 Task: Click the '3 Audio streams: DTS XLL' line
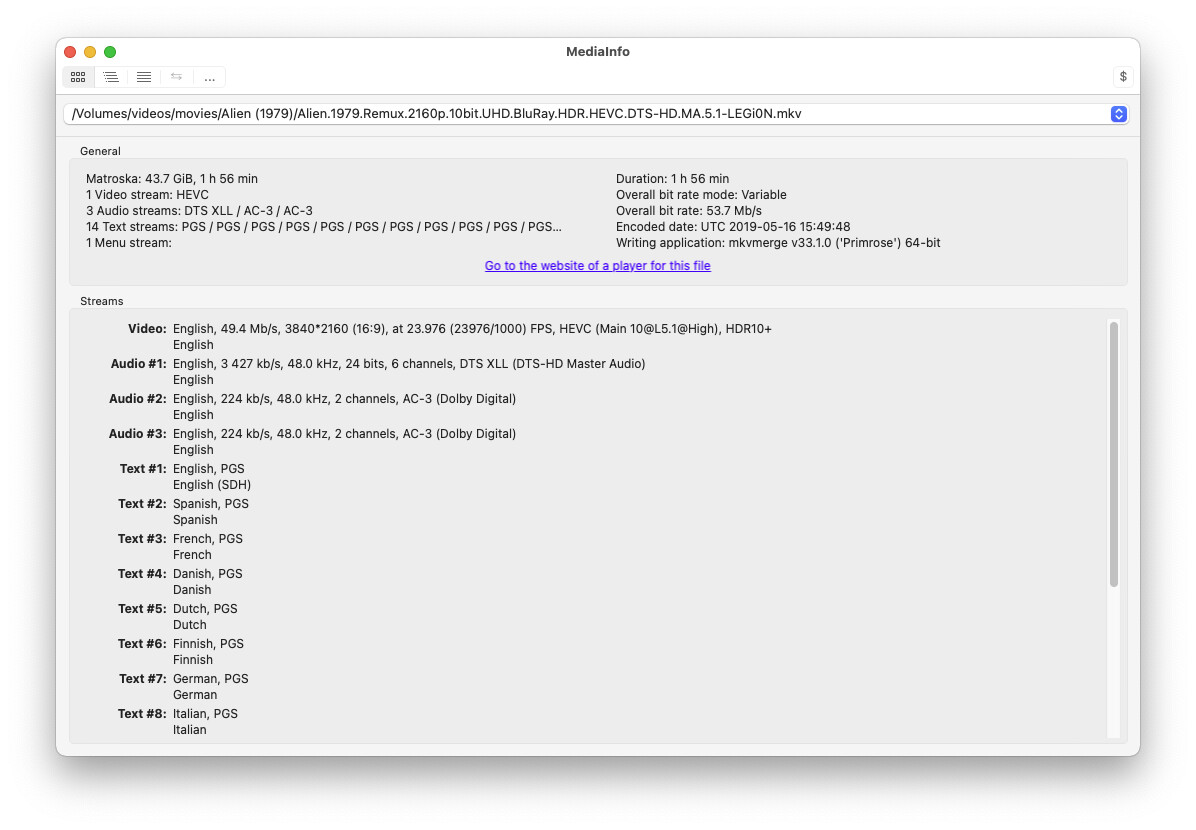pyautogui.click(x=199, y=211)
